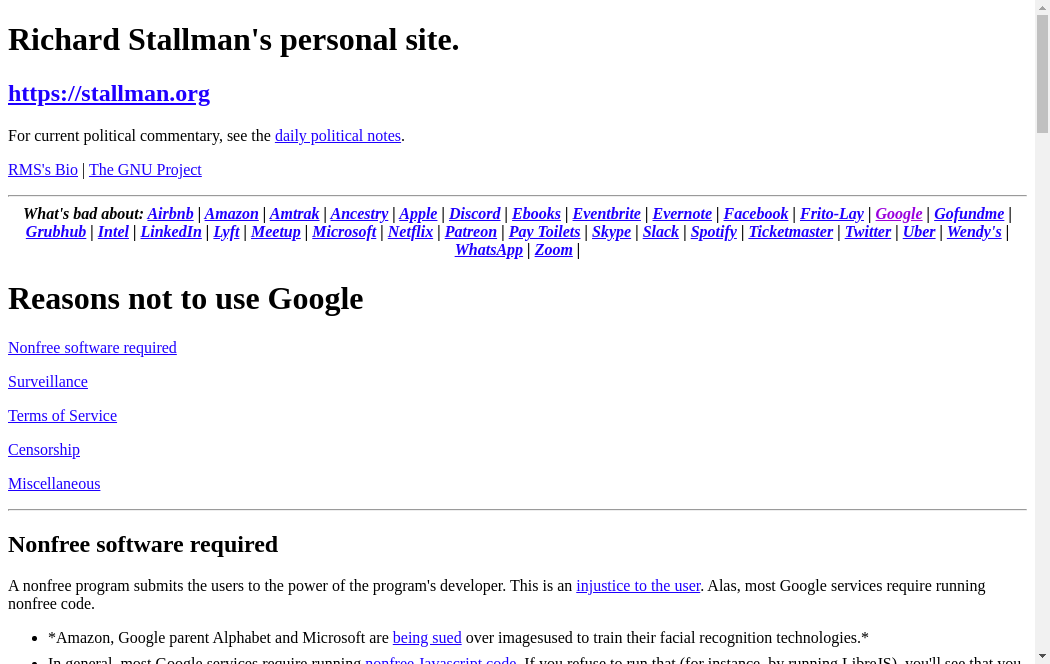Jump to the Surveillance section
1050x664 pixels.
(x=48, y=382)
